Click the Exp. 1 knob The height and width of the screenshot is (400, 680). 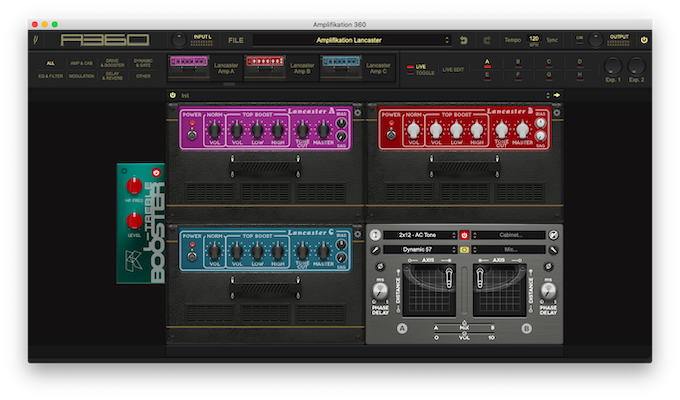(x=613, y=66)
